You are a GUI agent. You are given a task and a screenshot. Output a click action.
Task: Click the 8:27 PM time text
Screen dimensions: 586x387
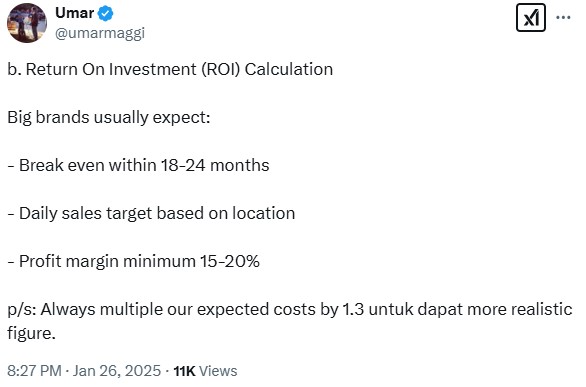tap(34, 371)
